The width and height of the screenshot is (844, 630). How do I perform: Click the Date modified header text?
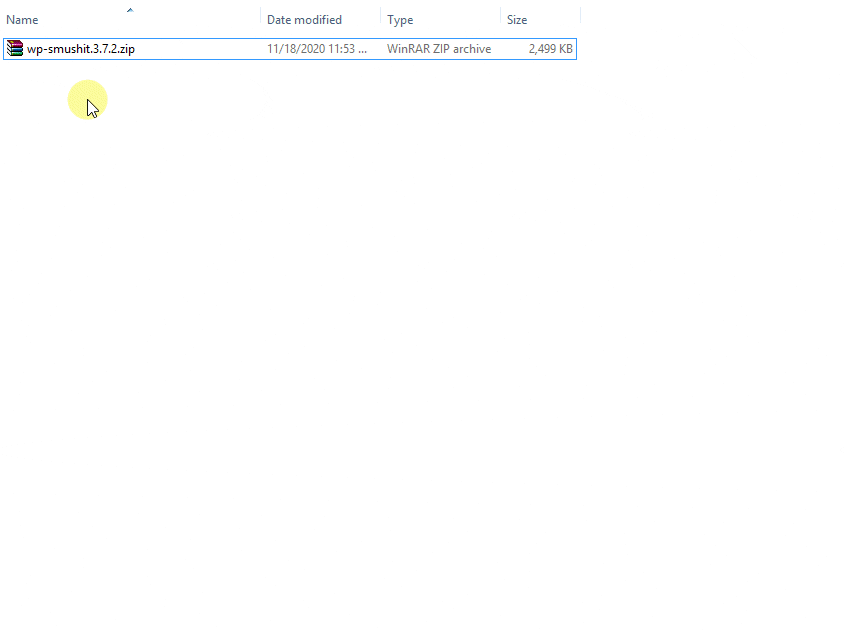pyautogui.click(x=304, y=19)
